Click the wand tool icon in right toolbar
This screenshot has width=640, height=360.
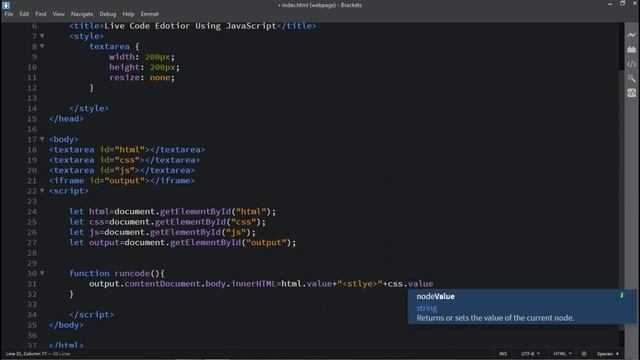pyautogui.click(x=631, y=78)
